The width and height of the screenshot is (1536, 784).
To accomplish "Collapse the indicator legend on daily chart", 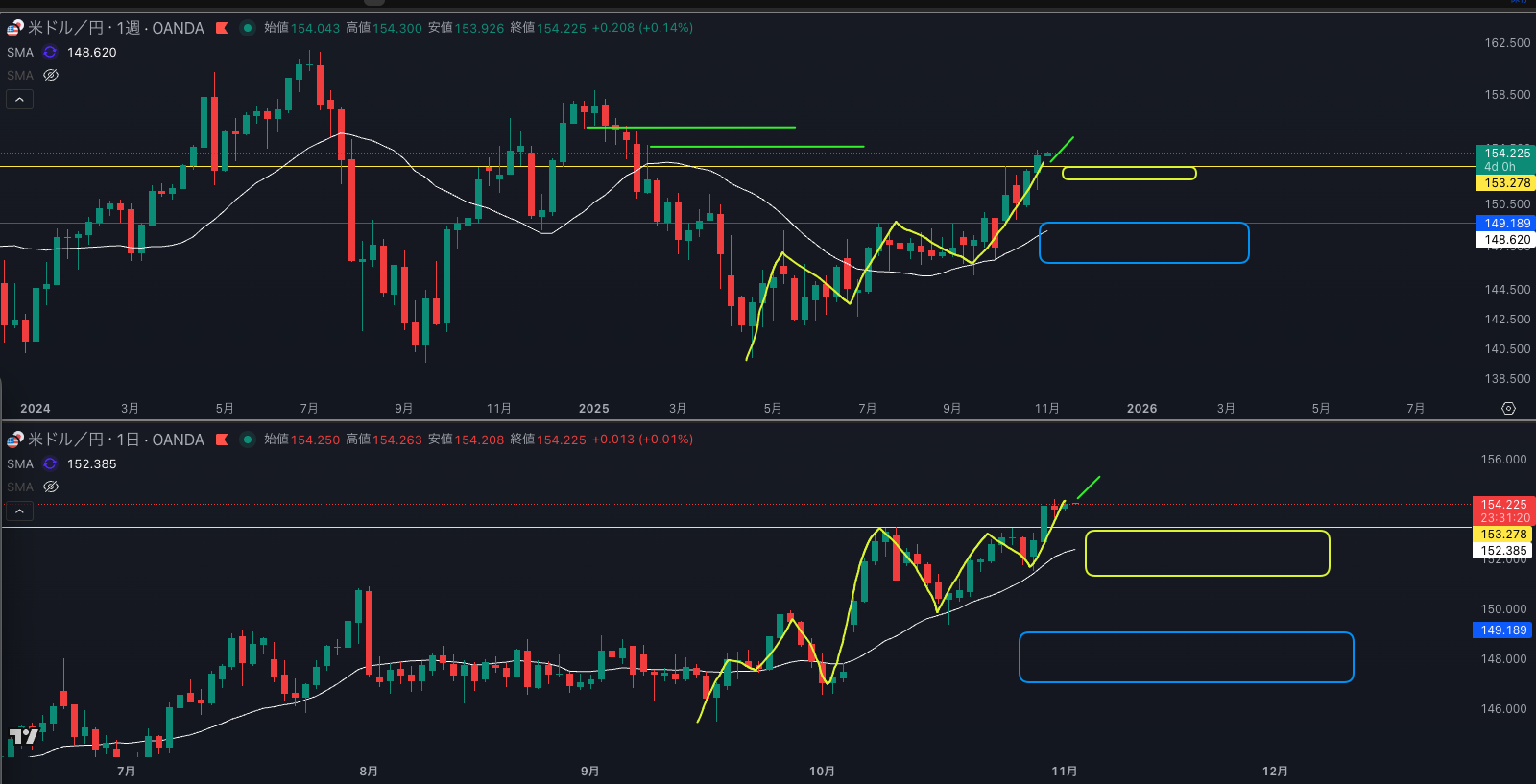I will point(19,511).
